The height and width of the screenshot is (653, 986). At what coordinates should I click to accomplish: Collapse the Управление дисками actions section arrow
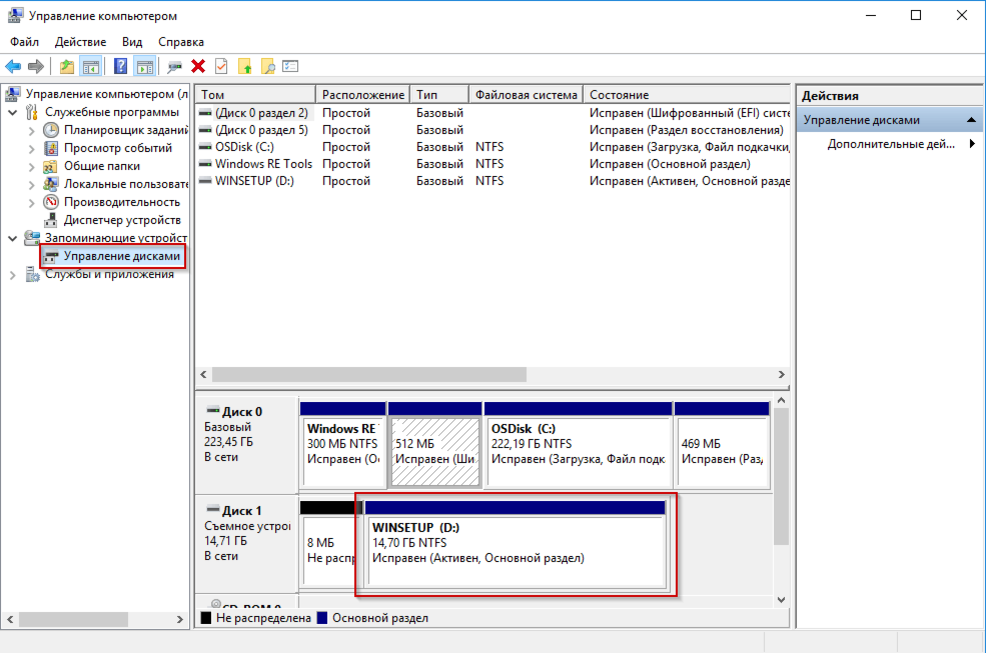point(971,120)
